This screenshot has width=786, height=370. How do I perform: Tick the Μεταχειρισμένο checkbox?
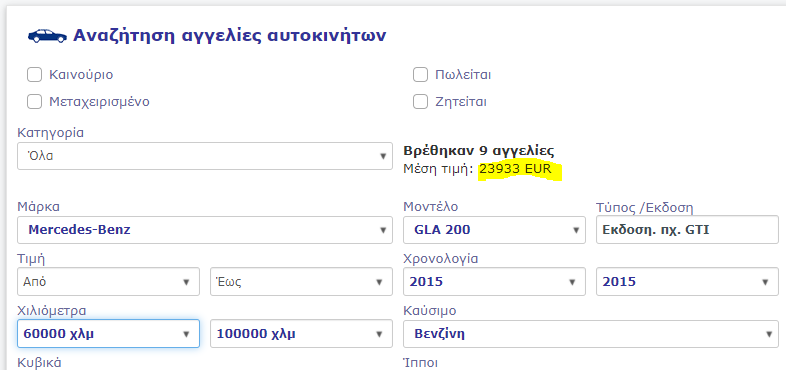[x=34, y=102]
